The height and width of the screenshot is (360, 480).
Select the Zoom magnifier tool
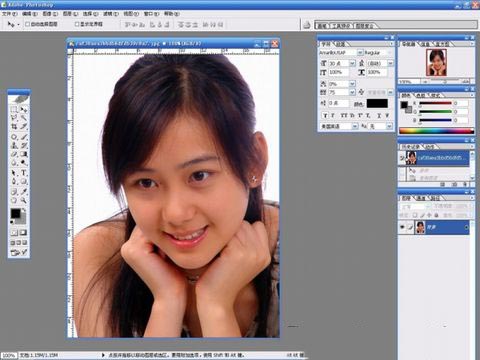pyautogui.click(x=24, y=200)
